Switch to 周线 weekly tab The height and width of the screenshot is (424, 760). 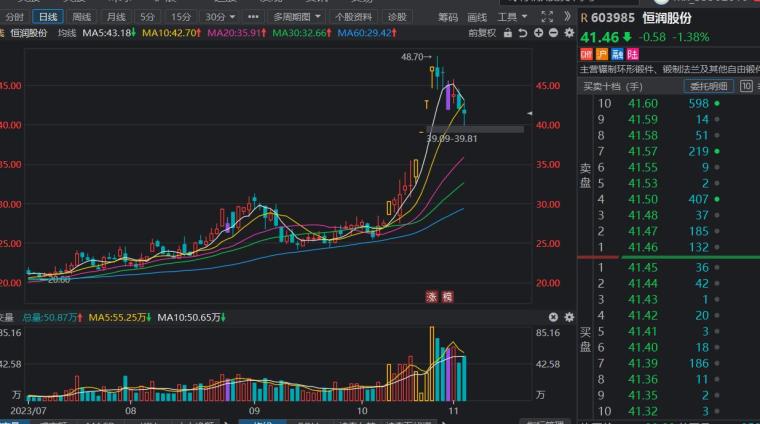pos(81,17)
